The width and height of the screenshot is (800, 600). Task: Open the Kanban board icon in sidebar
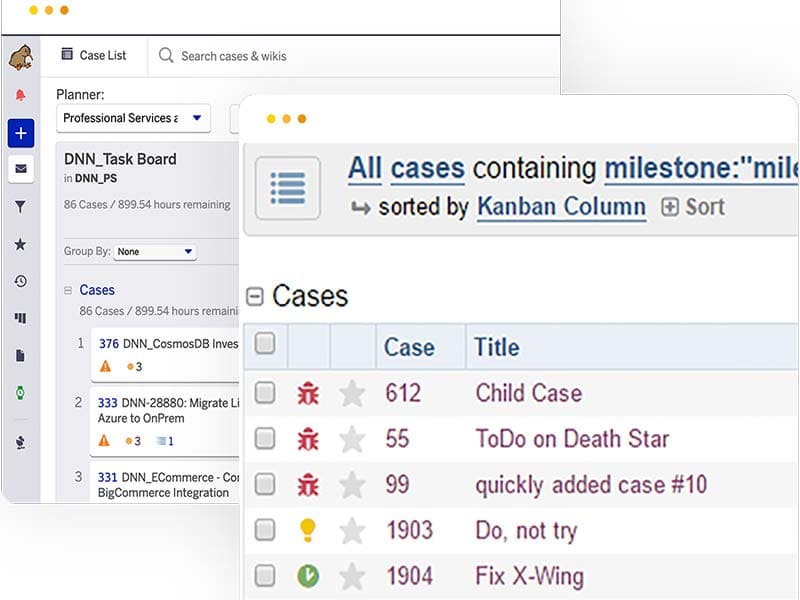pos(20,318)
